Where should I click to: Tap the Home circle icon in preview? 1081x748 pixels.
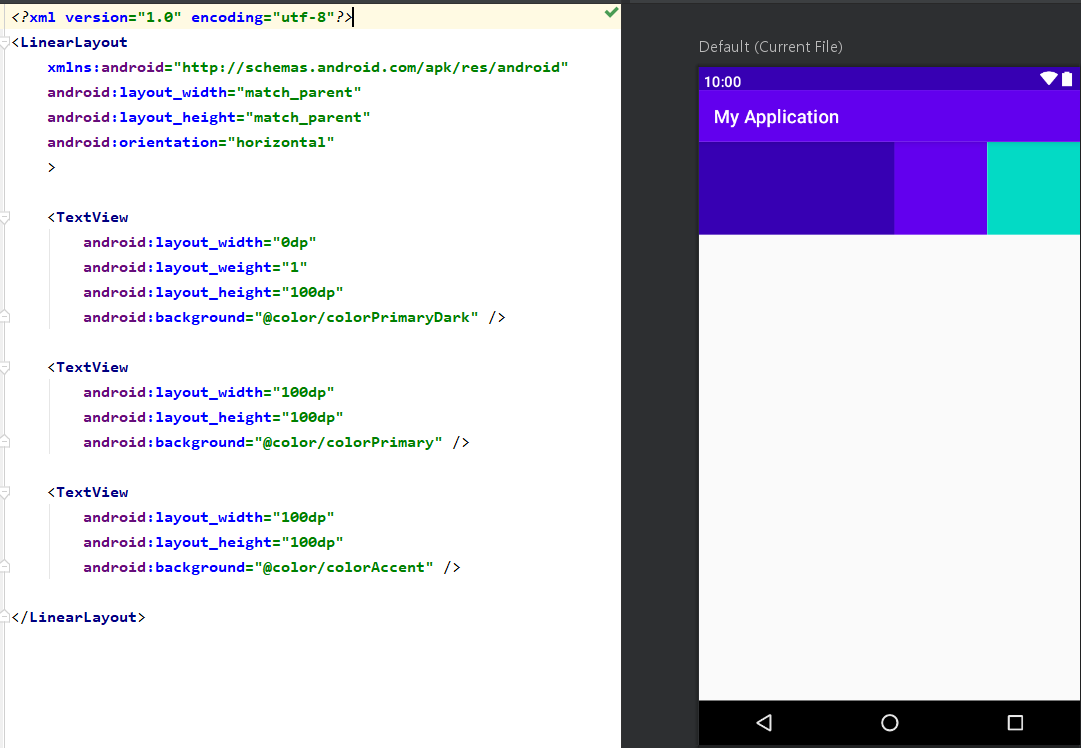[x=890, y=722]
